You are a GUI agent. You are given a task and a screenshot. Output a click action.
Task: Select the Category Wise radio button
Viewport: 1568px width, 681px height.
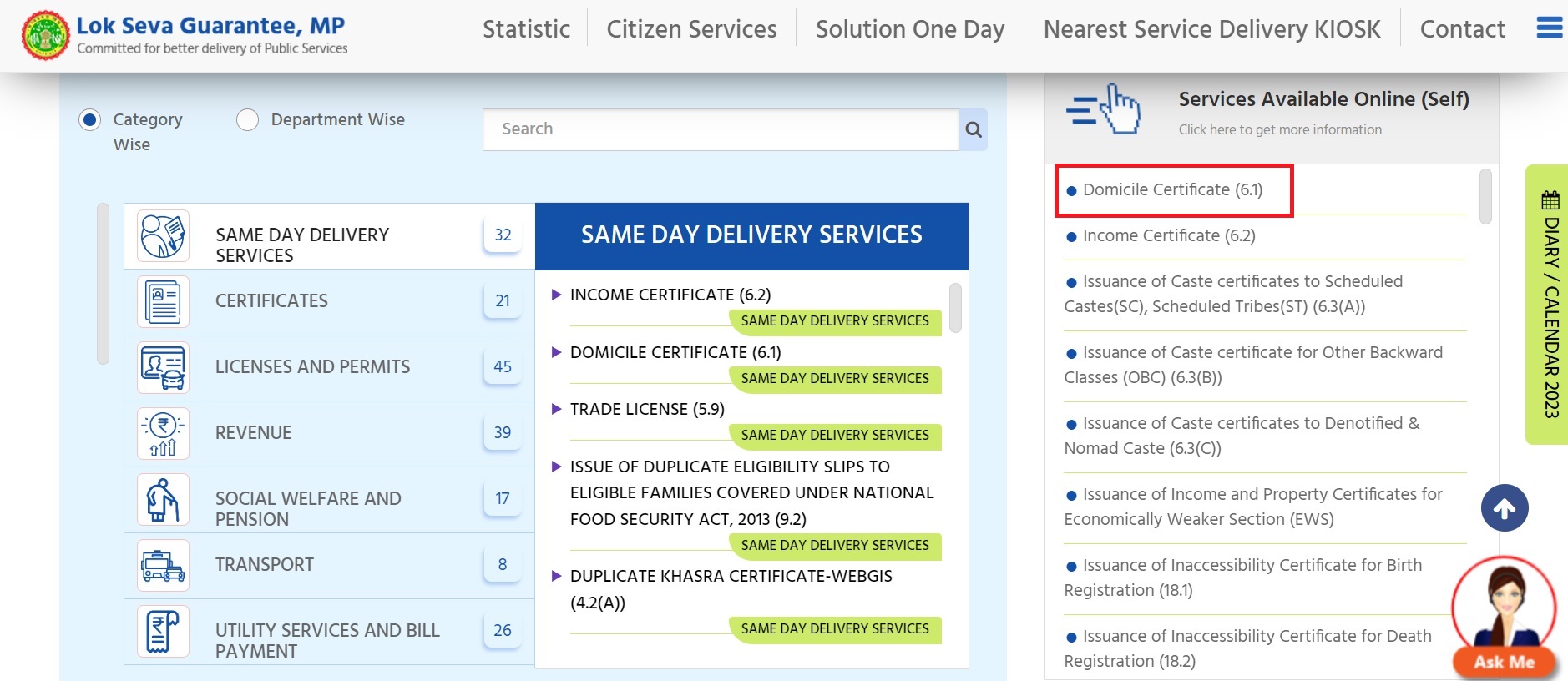[x=90, y=120]
